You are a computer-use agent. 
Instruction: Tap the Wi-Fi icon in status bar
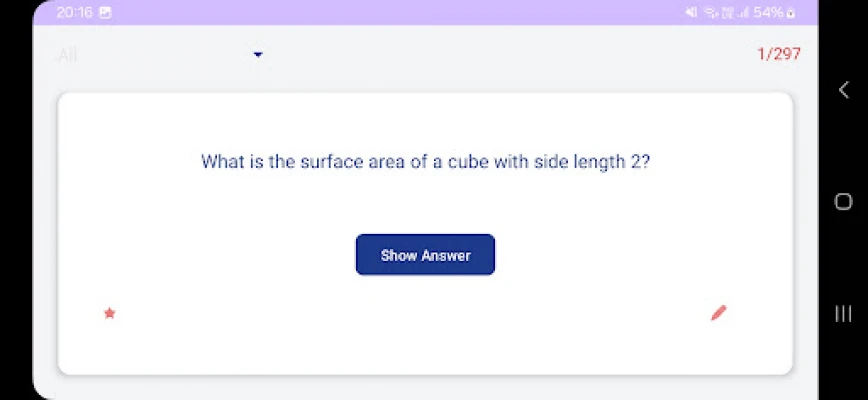(x=710, y=13)
